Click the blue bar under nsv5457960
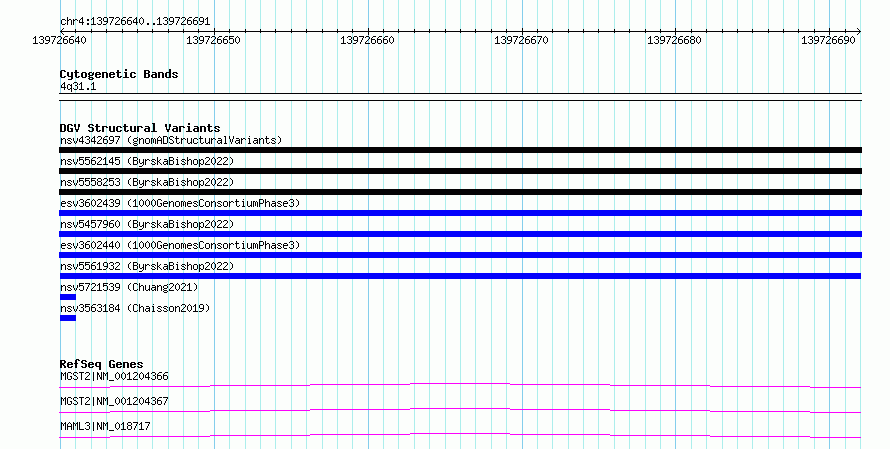The width and height of the screenshot is (890, 449). coord(460,234)
